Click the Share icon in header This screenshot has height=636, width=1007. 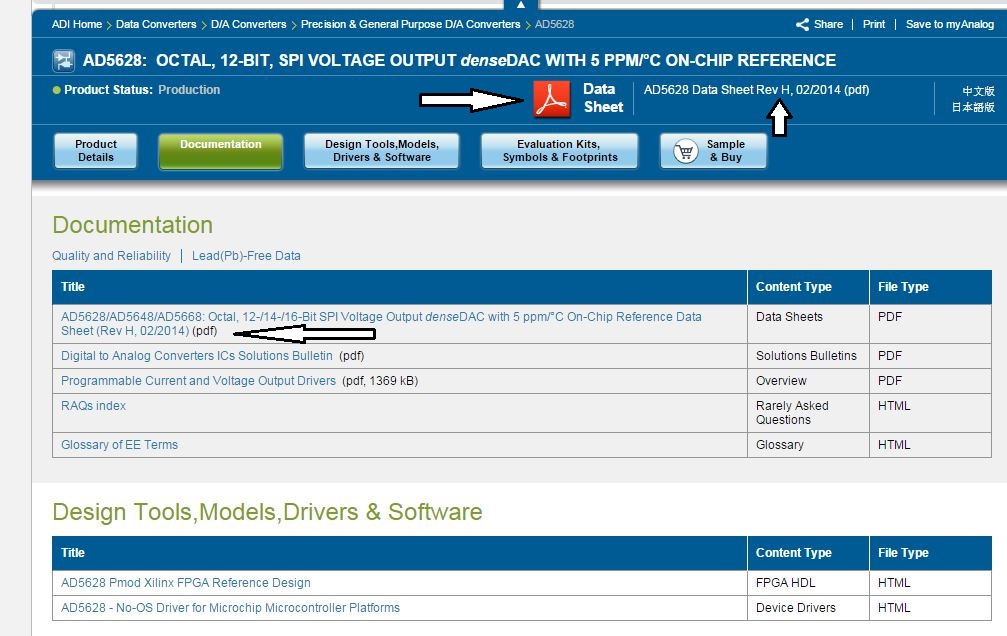point(802,24)
